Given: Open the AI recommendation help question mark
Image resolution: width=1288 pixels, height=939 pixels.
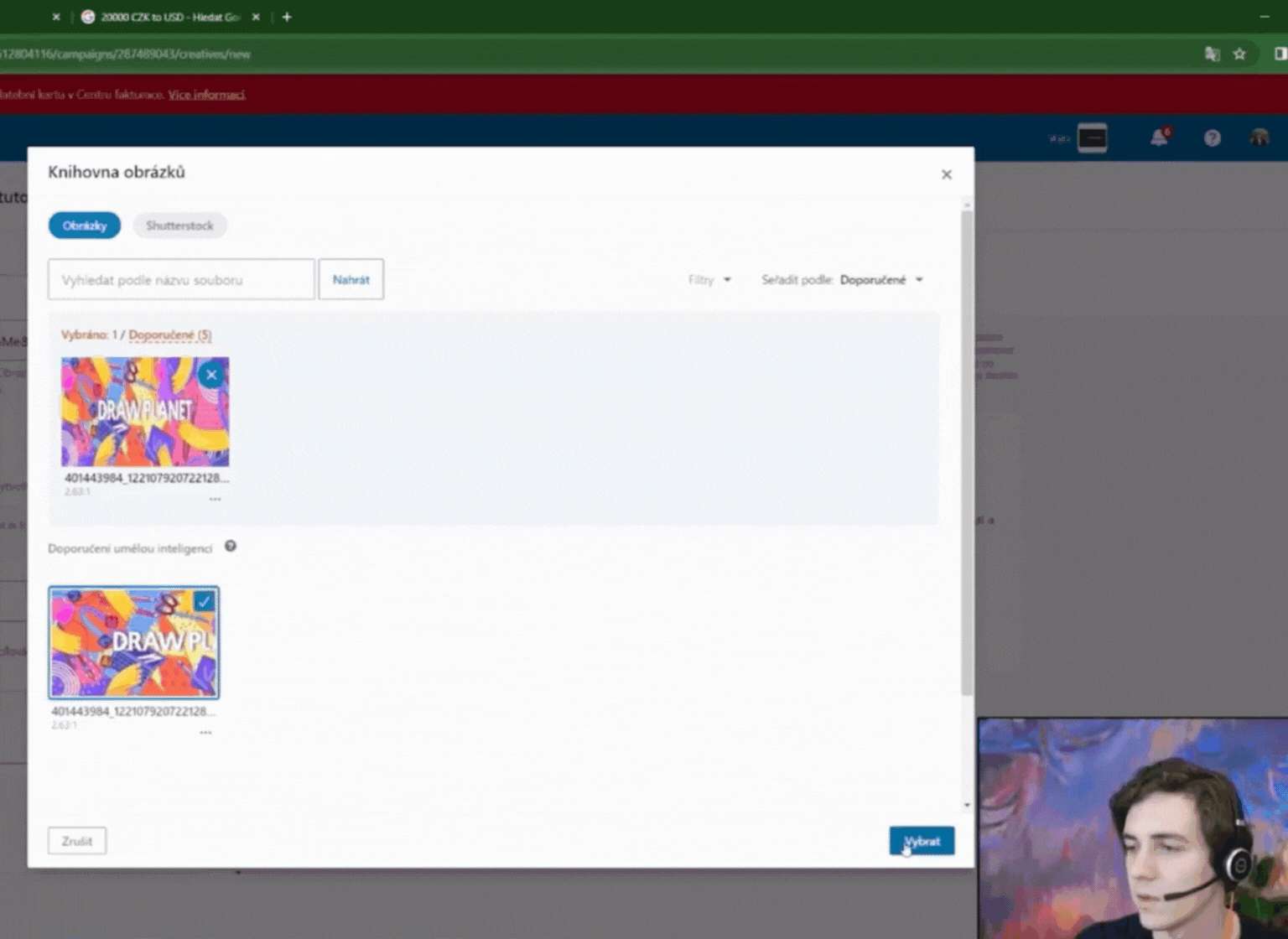Looking at the screenshot, I should [x=231, y=547].
